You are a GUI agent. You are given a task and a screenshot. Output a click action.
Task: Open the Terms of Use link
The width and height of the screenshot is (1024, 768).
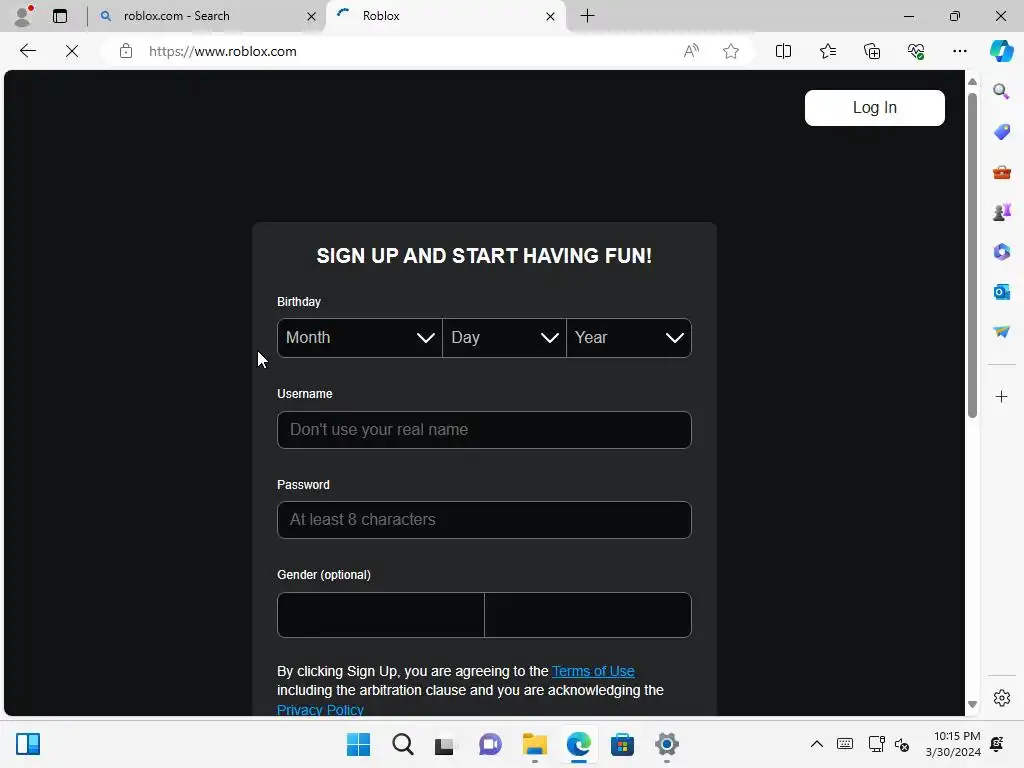point(593,671)
